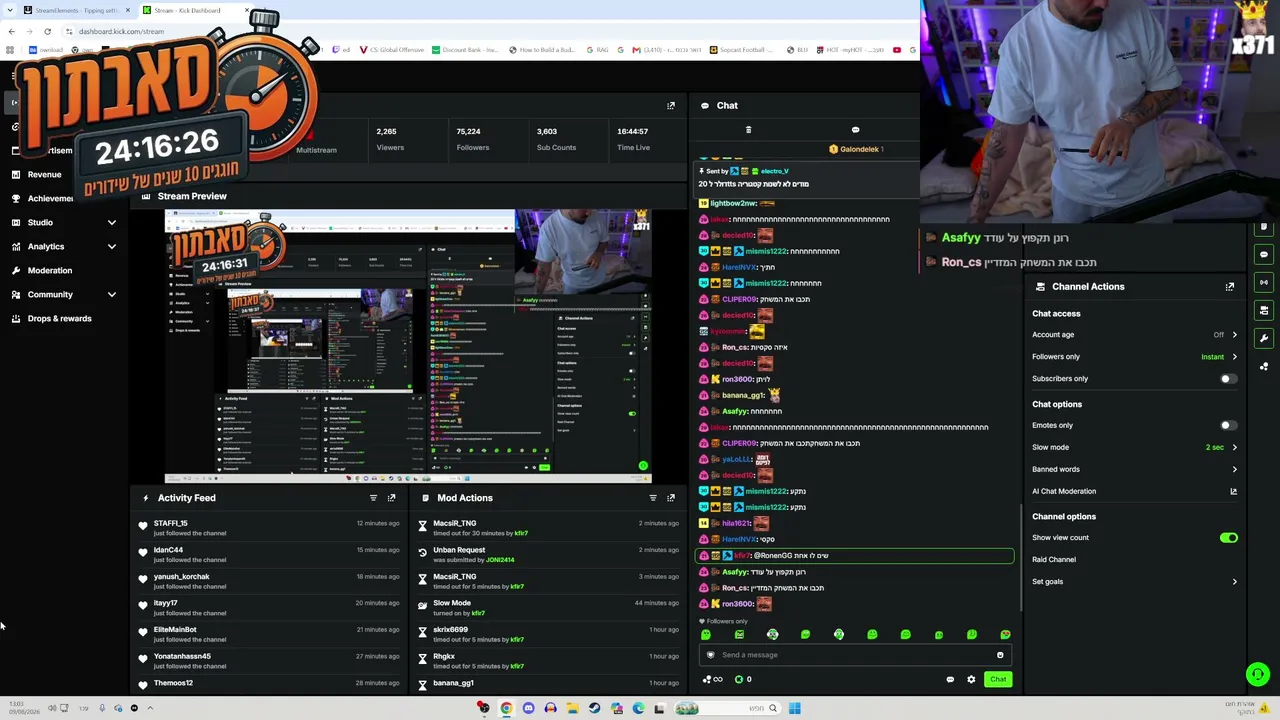The image size is (1280, 720).
Task: Open Revenue in the sidebar
Action: 44,174
